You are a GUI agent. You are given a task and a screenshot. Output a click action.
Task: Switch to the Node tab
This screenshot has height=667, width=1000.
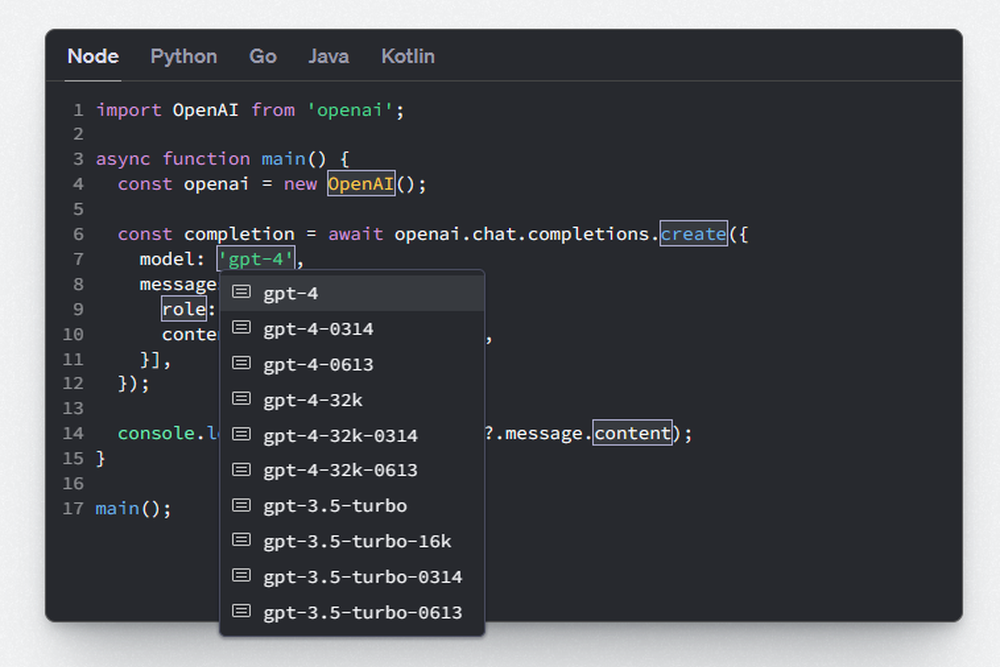pos(93,56)
